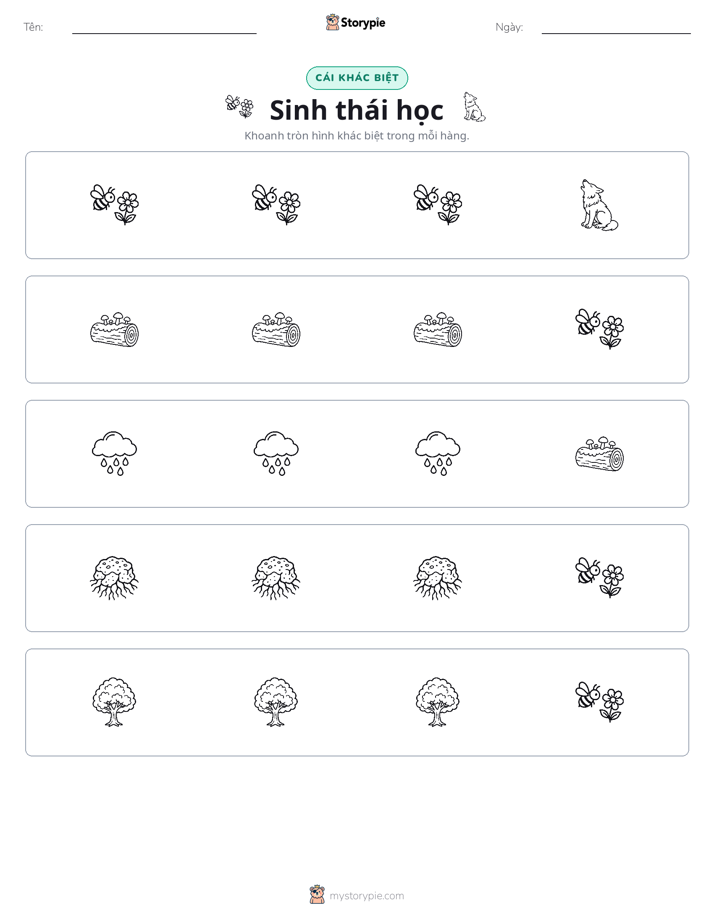Click the Storypie logo at the top
This screenshot has height=924, width=714.
(355, 22)
